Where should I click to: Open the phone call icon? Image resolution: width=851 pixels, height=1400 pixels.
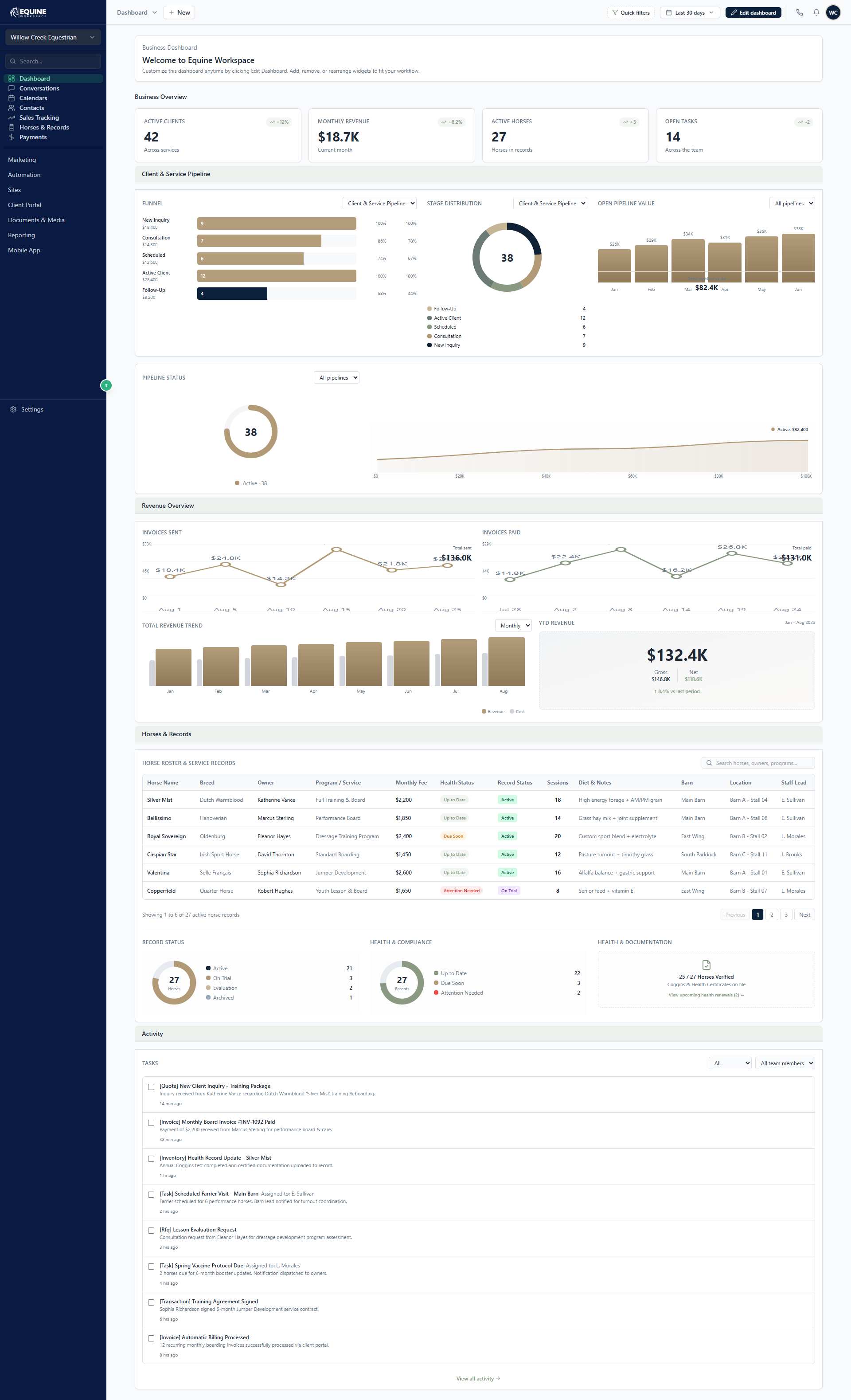(x=799, y=12)
